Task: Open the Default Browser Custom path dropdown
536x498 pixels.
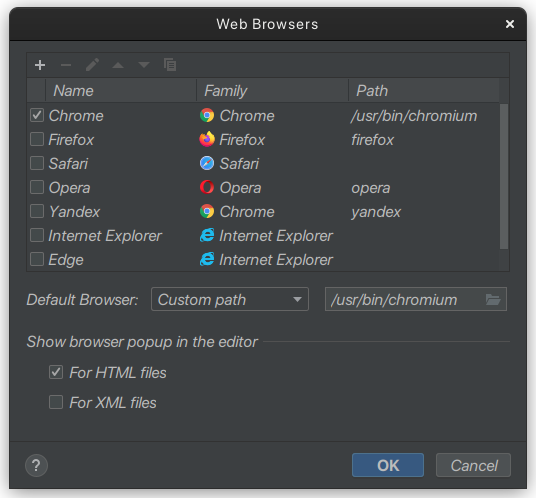Action: tap(230, 299)
